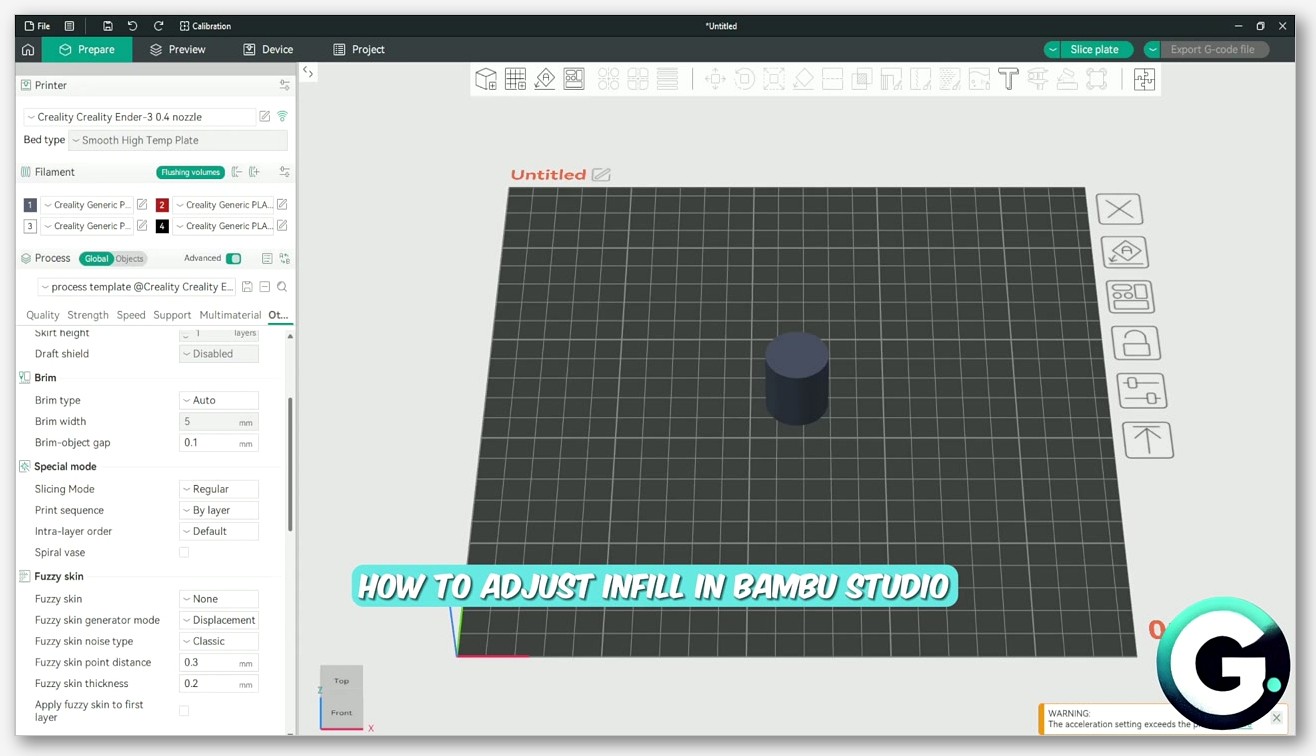Open the process template preset dropdown
The height and width of the screenshot is (756, 1316).
(137, 287)
